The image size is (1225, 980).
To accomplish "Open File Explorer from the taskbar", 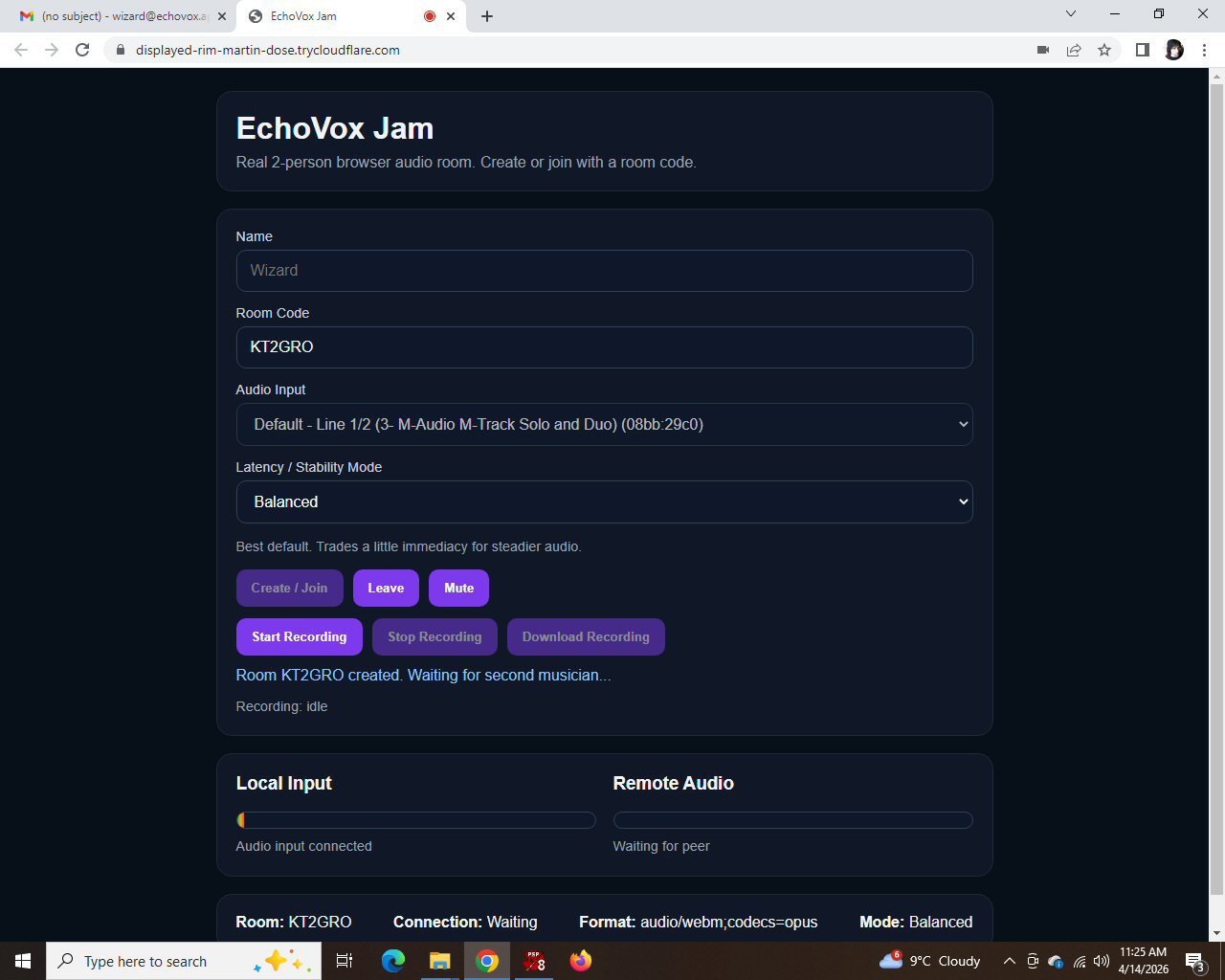I will pyautogui.click(x=439, y=961).
